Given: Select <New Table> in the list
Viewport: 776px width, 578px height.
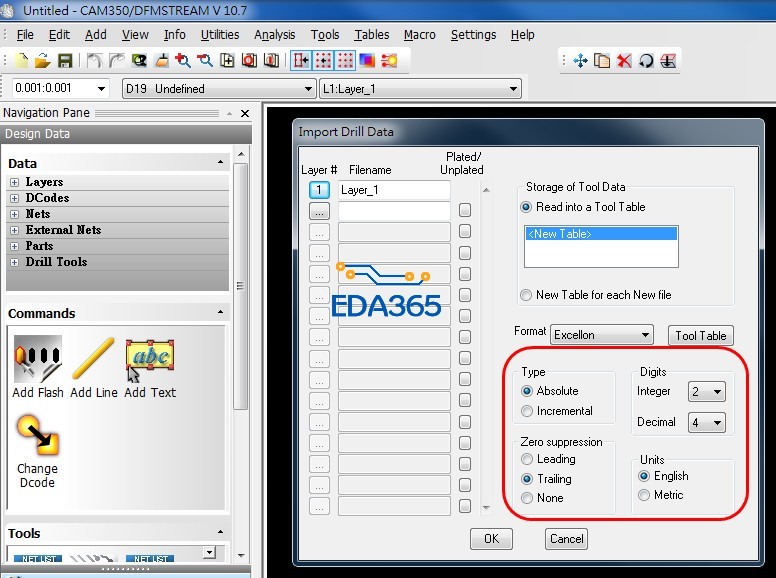Looking at the screenshot, I should pyautogui.click(x=601, y=234).
